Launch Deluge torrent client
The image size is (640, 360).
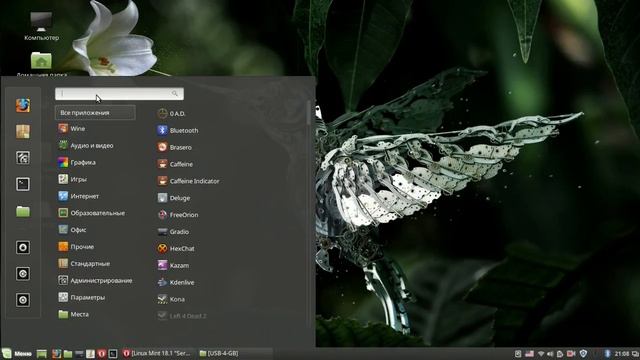pos(174,198)
